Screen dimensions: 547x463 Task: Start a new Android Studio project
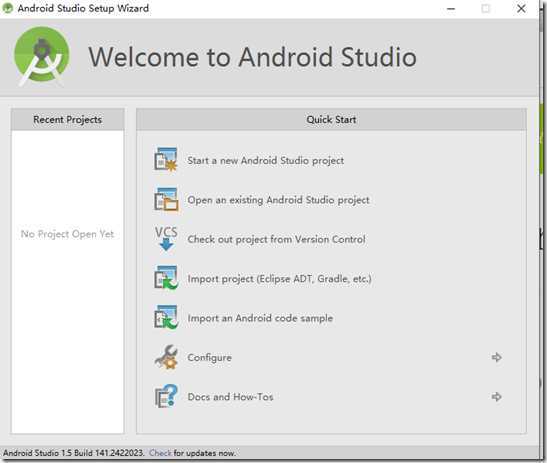(265, 160)
